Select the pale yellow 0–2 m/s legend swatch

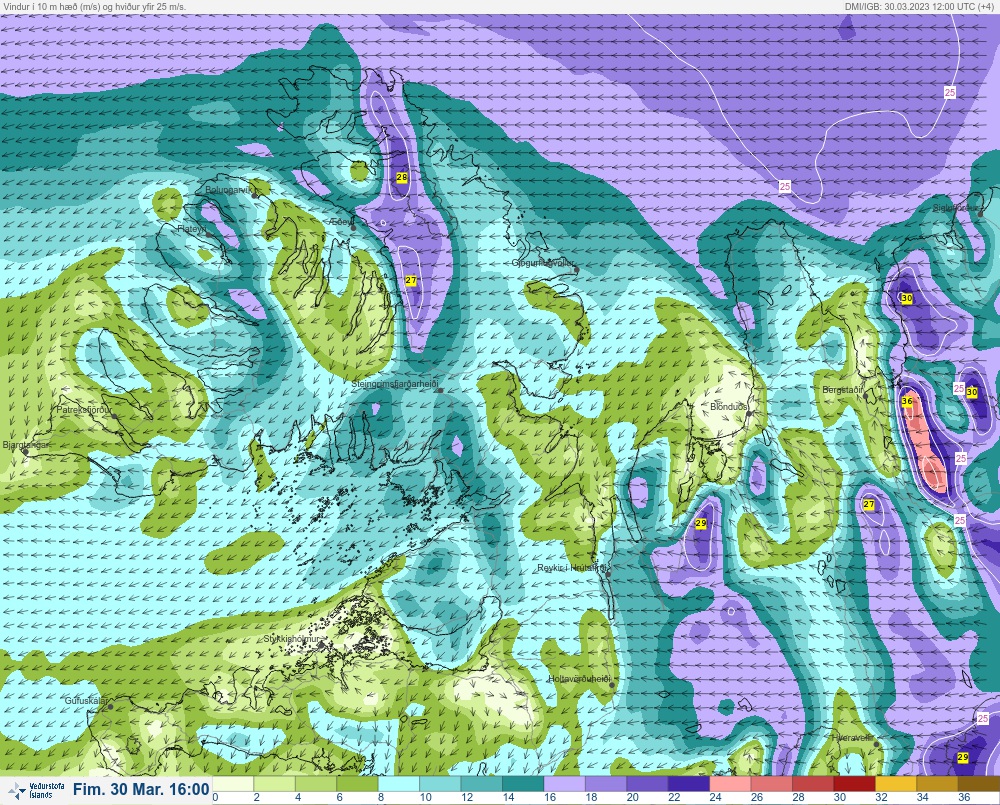233,783
